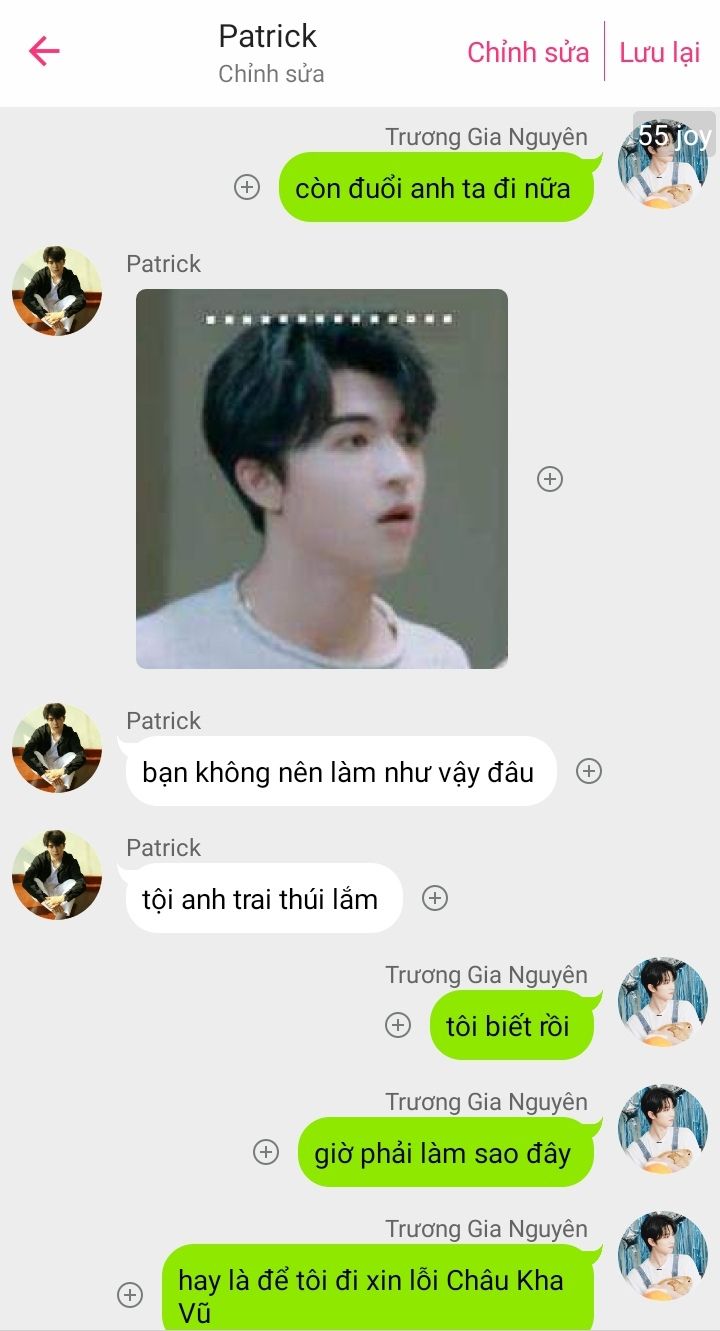Viewport: 720px width, 1331px height.
Task: Click plus icon beside "tôi biết rồi"
Action: [x=398, y=1025]
